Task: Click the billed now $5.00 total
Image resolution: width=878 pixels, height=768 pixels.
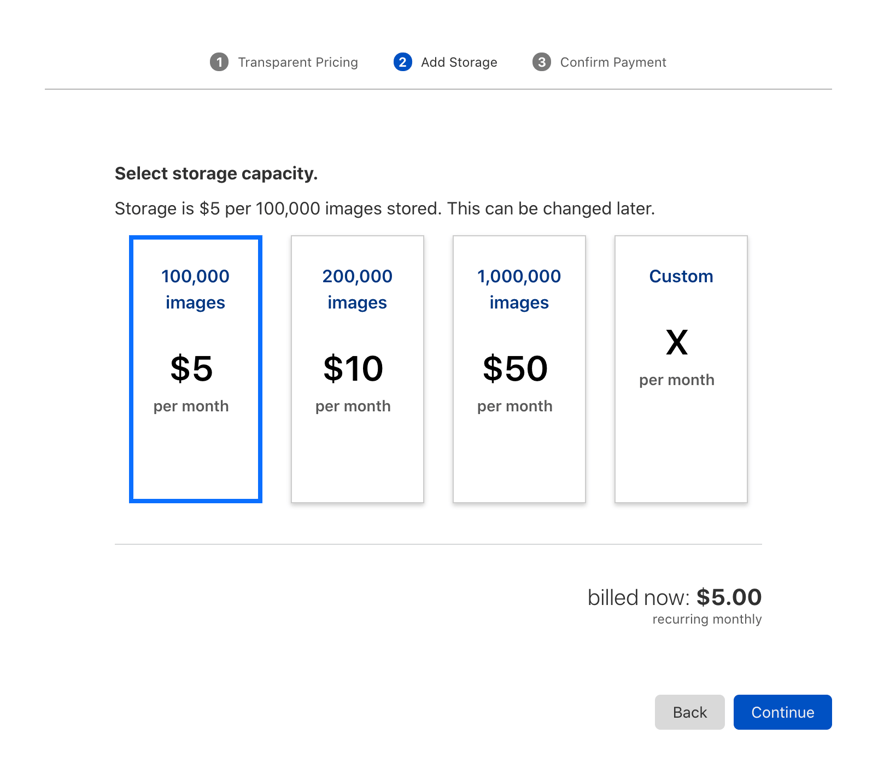Action: (x=674, y=597)
